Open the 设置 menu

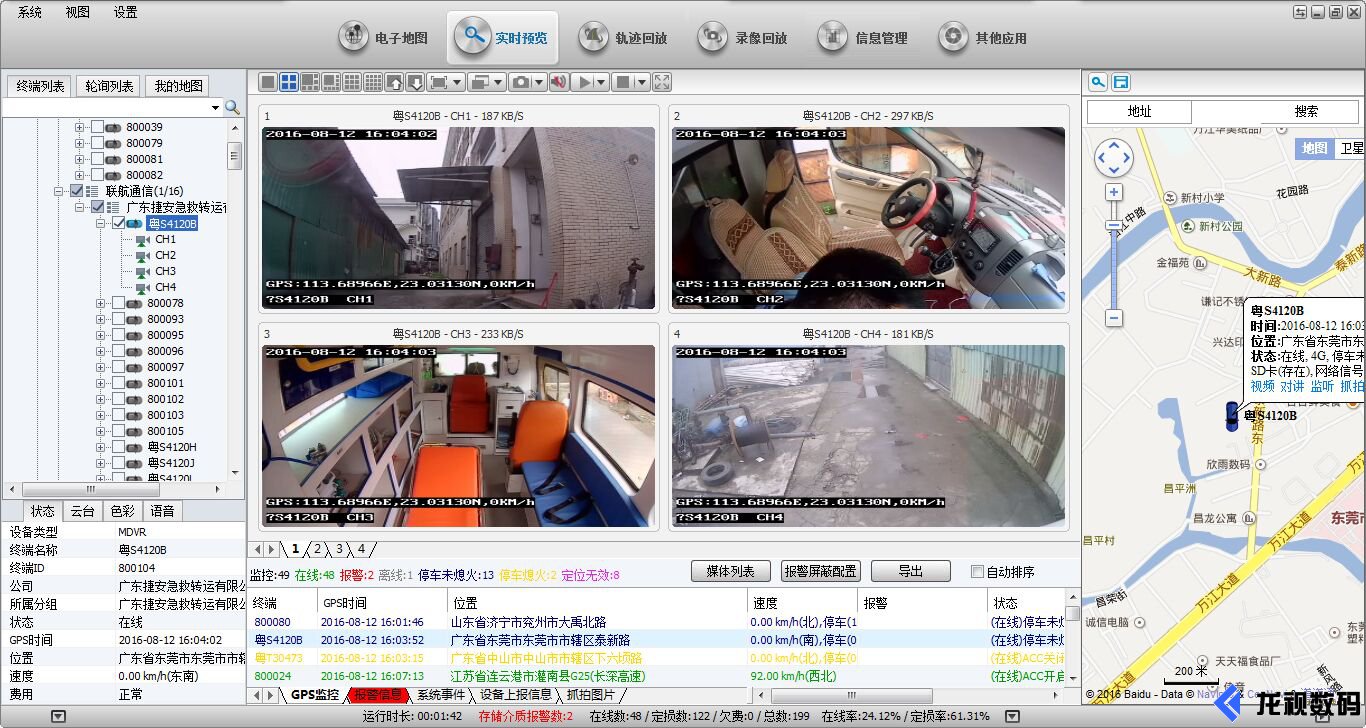point(125,12)
